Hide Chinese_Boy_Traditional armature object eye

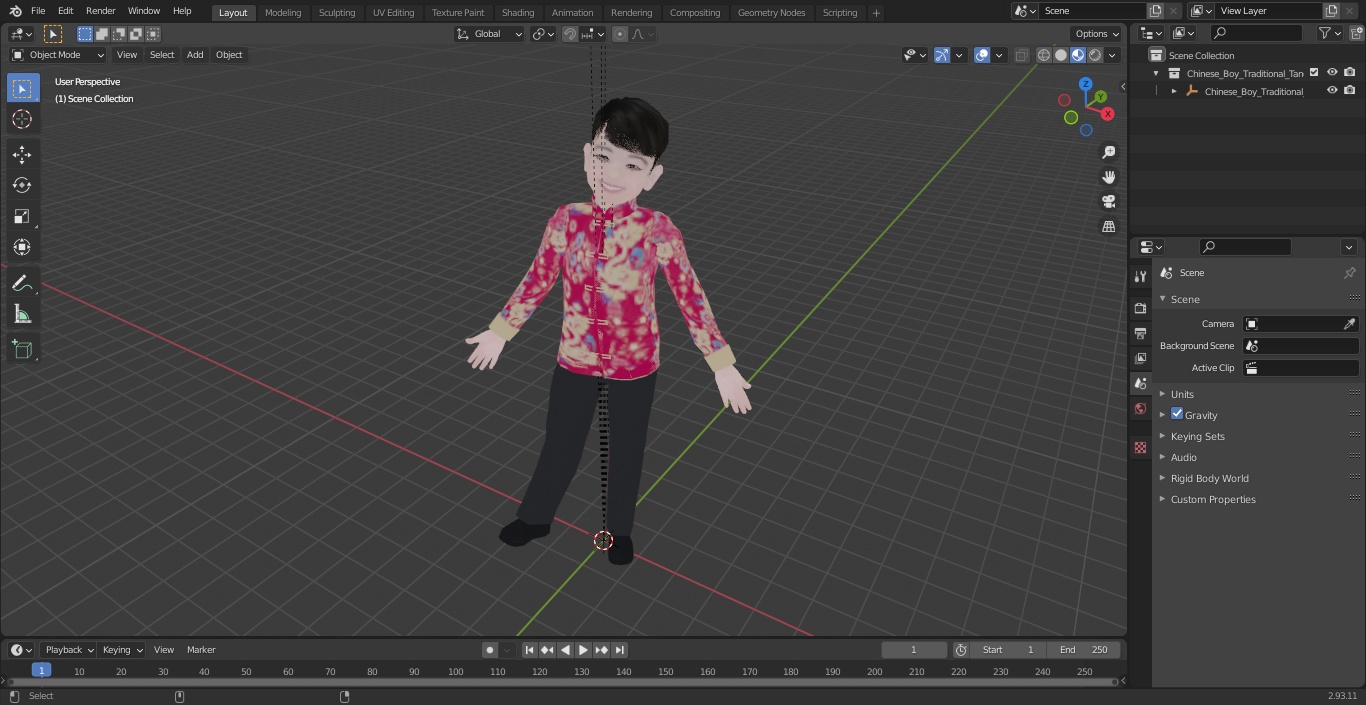pos(1332,90)
